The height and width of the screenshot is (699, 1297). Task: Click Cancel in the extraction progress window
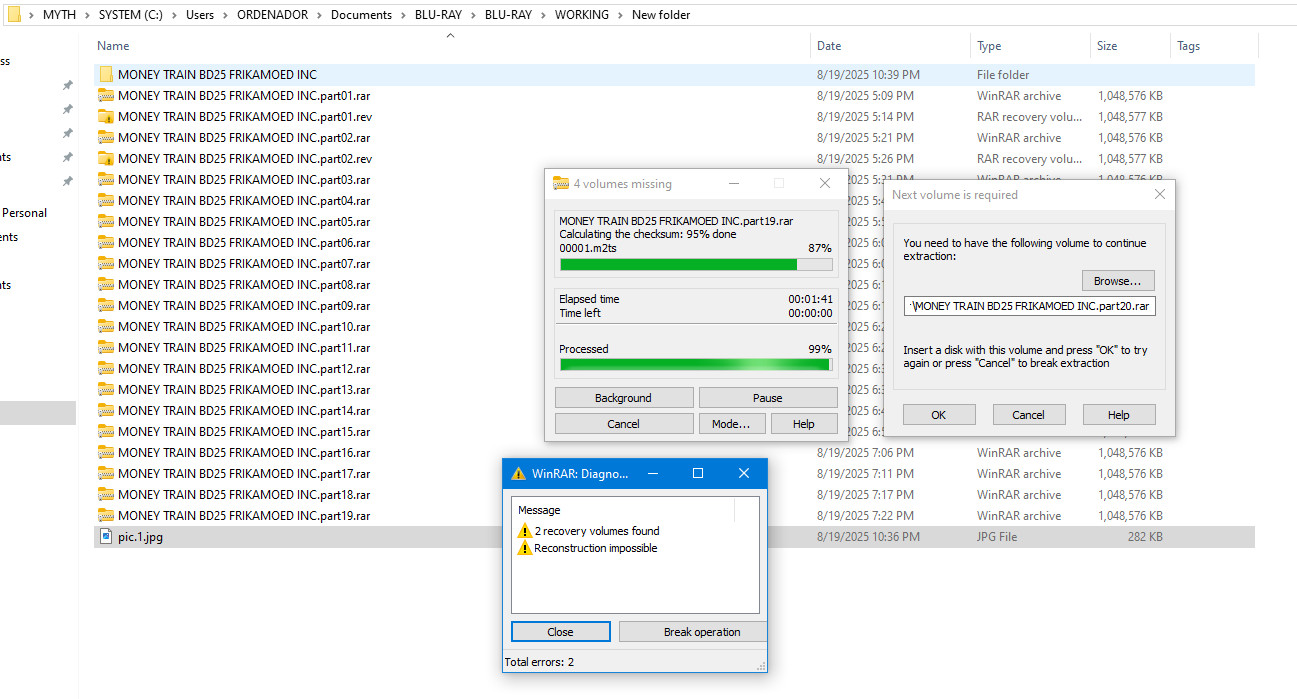pos(623,424)
